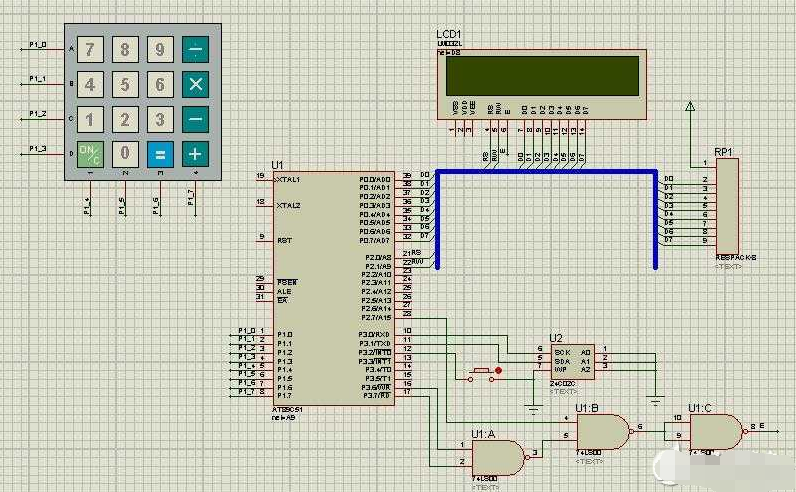The height and width of the screenshot is (492, 796).
Task: Select the U2 24C02C EEPROM chip
Action: pyautogui.click(x=572, y=362)
